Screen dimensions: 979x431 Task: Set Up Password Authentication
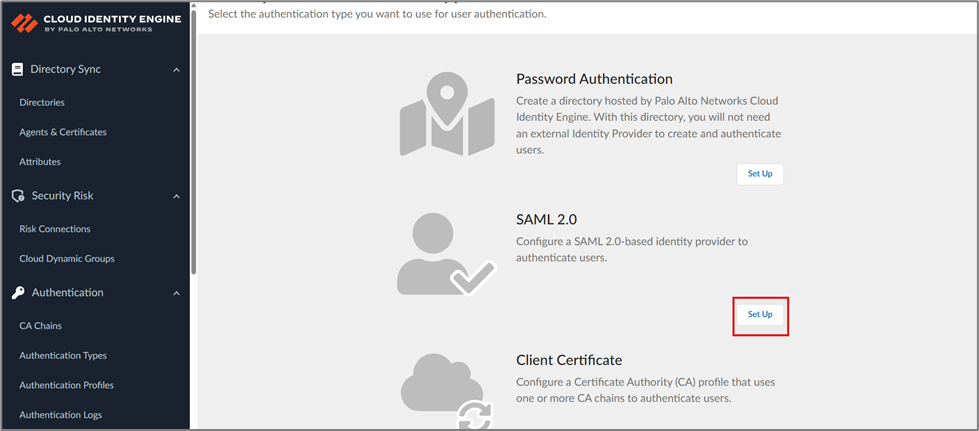760,174
